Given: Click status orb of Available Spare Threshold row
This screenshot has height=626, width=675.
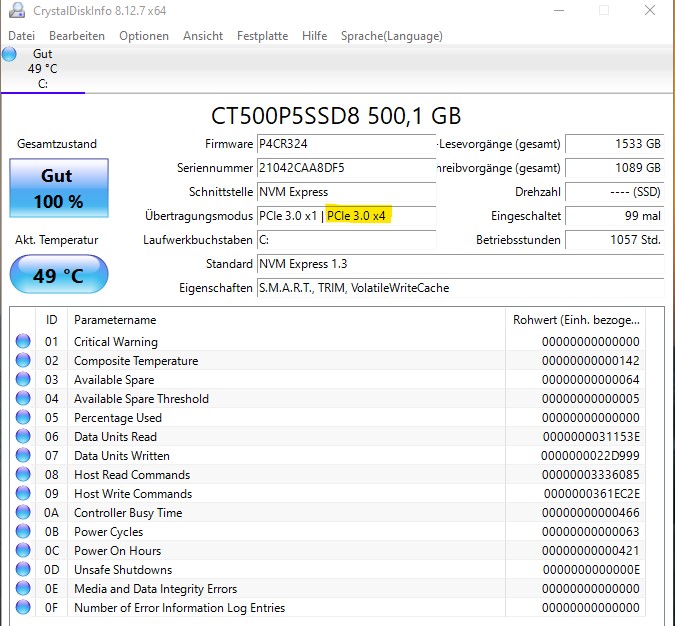Looking at the screenshot, I should [23, 398].
